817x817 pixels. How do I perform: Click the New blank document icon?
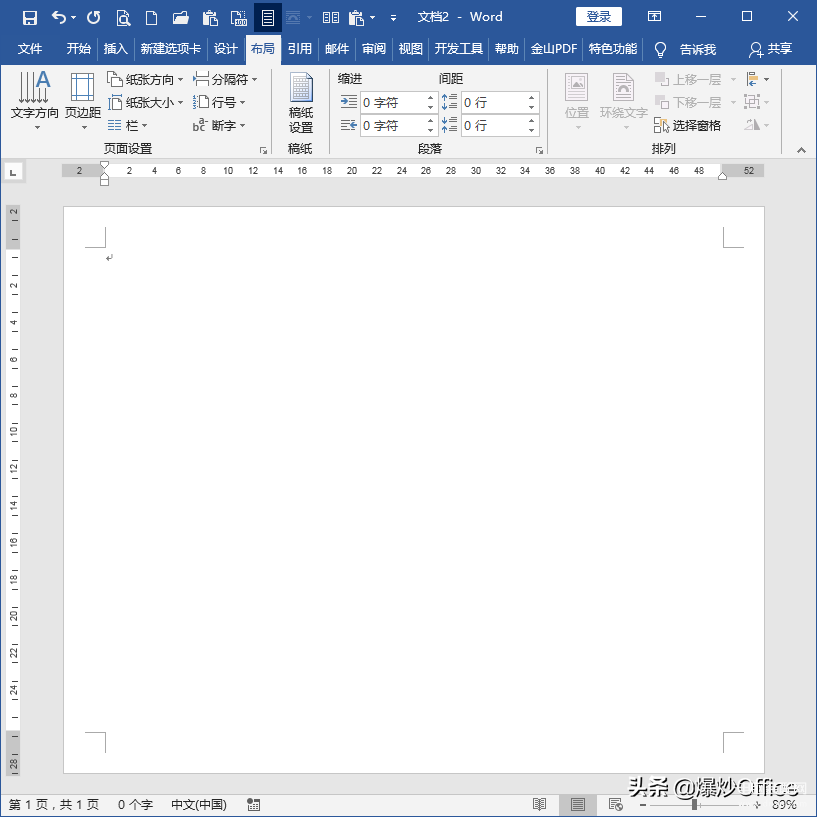pos(151,18)
